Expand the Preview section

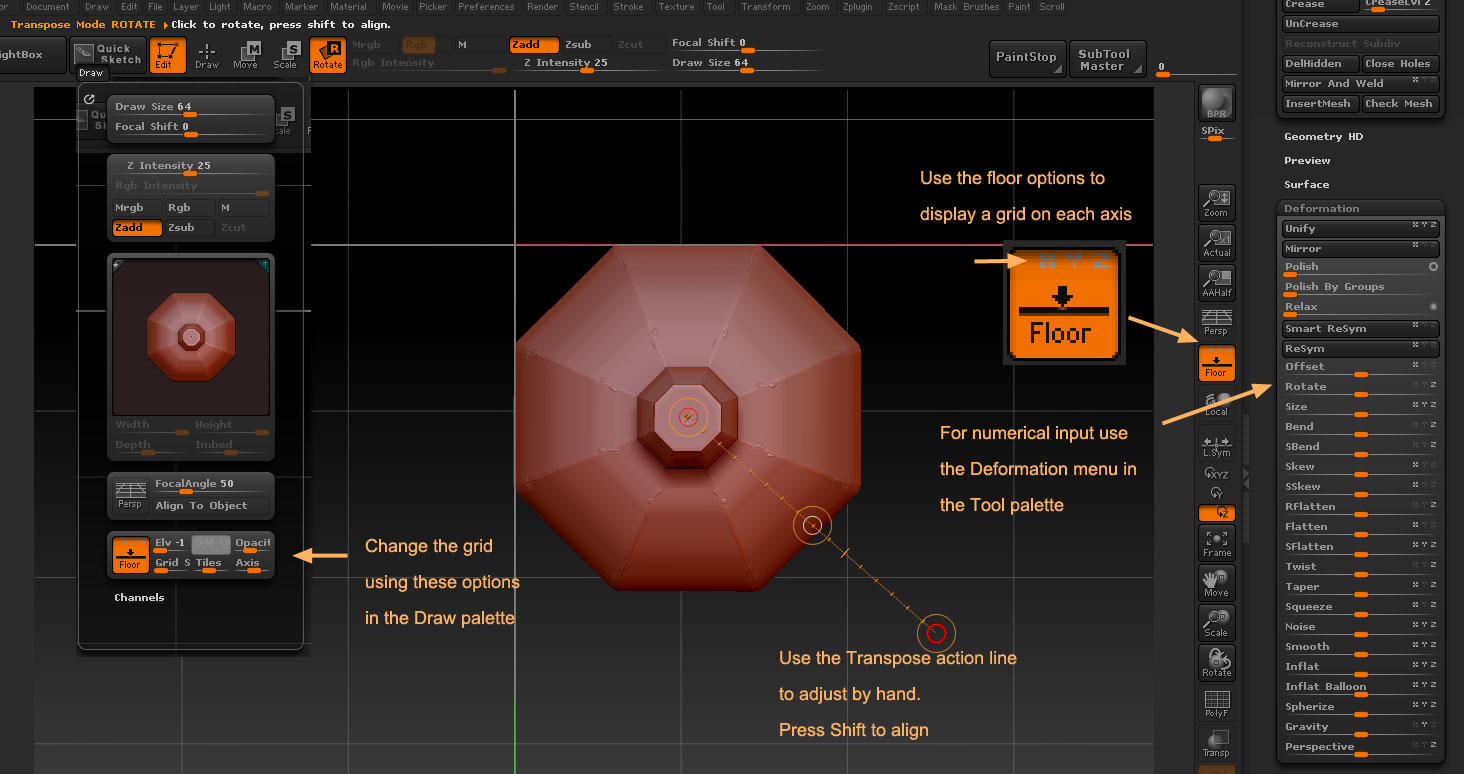[1306, 160]
